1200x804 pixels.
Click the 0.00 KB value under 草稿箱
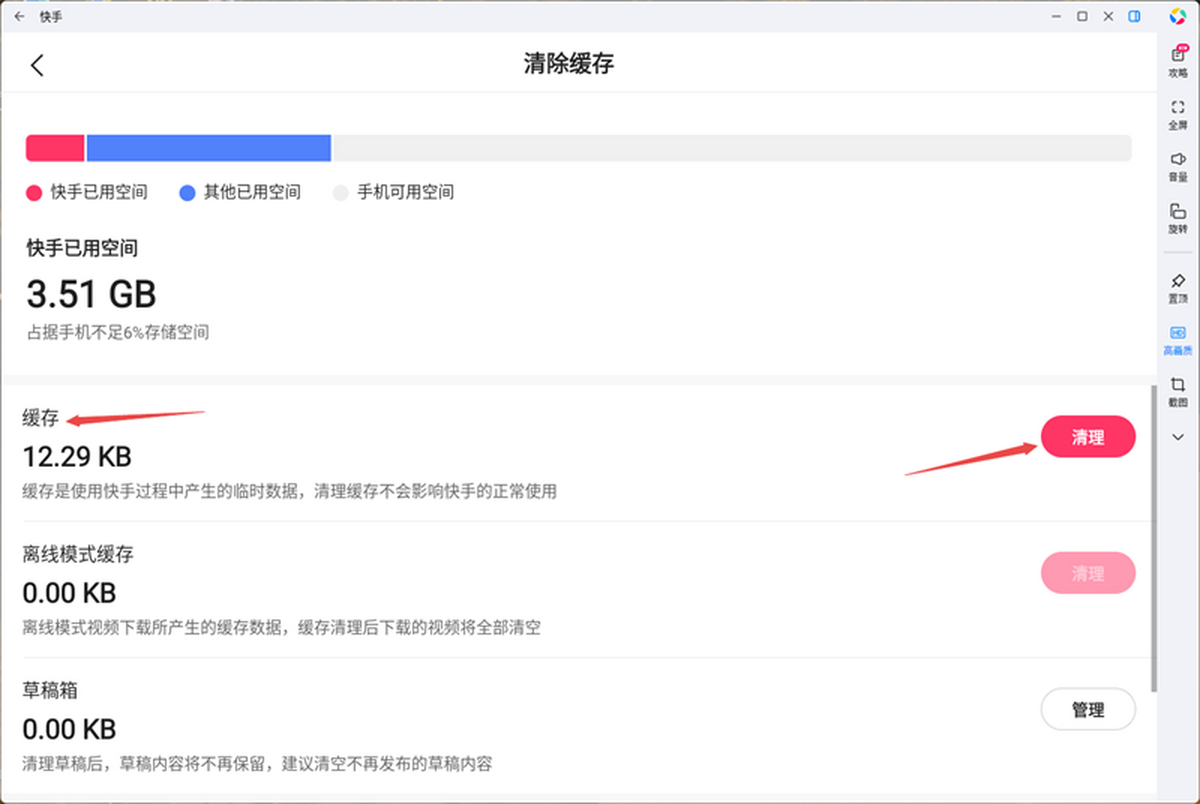tap(69, 728)
